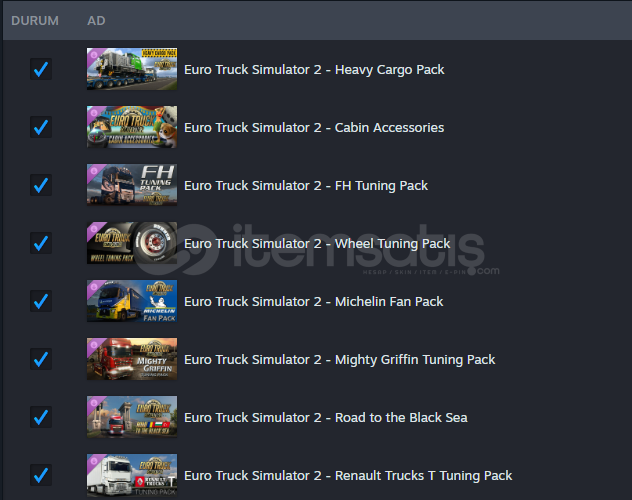The height and width of the screenshot is (500, 632).
Task: Disable the FH Tuning Pack checkbox
Action: click(x=41, y=185)
